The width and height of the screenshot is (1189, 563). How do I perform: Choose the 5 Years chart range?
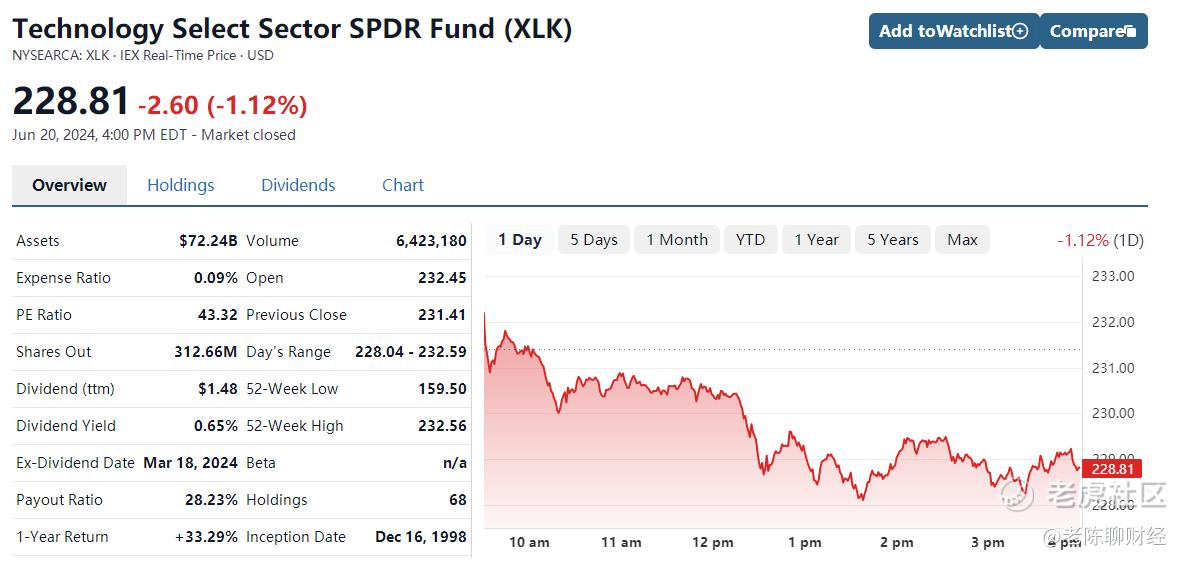(x=892, y=240)
